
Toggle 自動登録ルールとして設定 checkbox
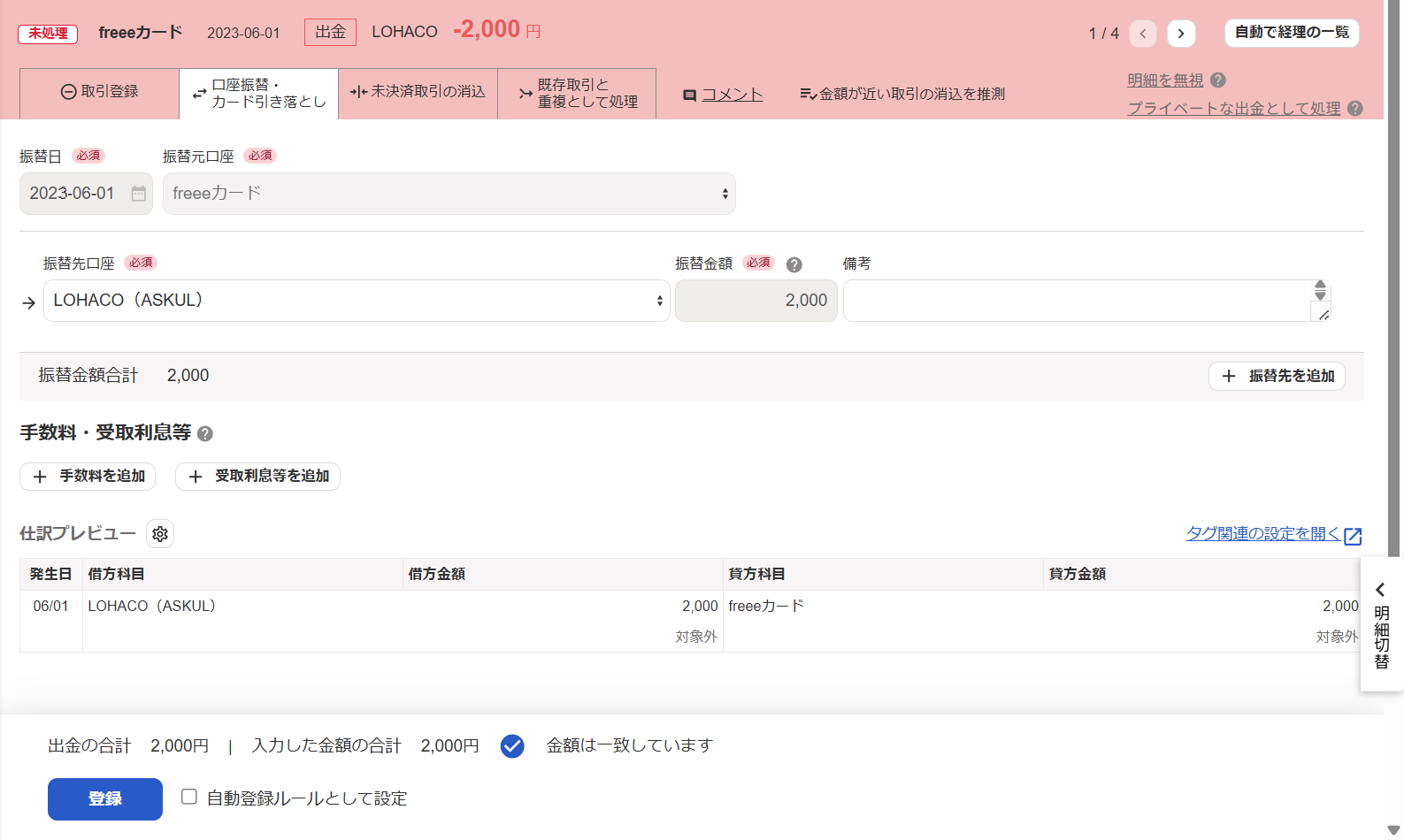coord(189,797)
